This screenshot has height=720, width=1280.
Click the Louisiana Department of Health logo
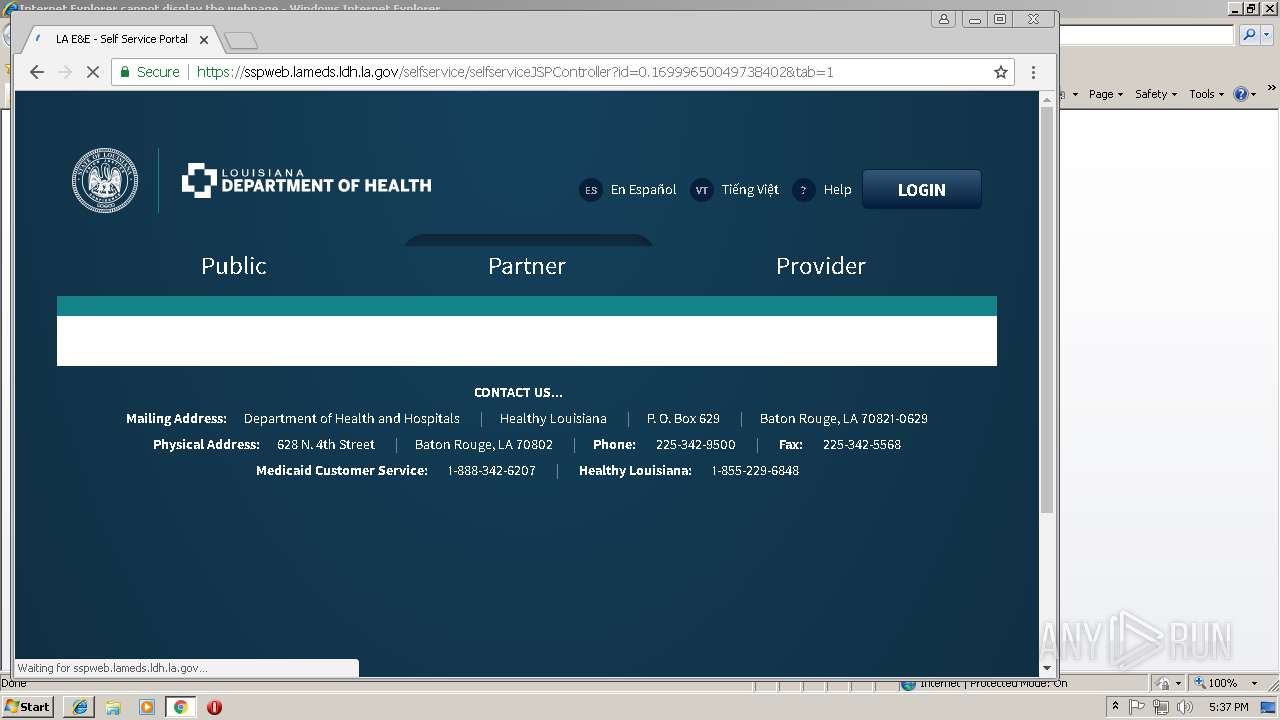(306, 181)
